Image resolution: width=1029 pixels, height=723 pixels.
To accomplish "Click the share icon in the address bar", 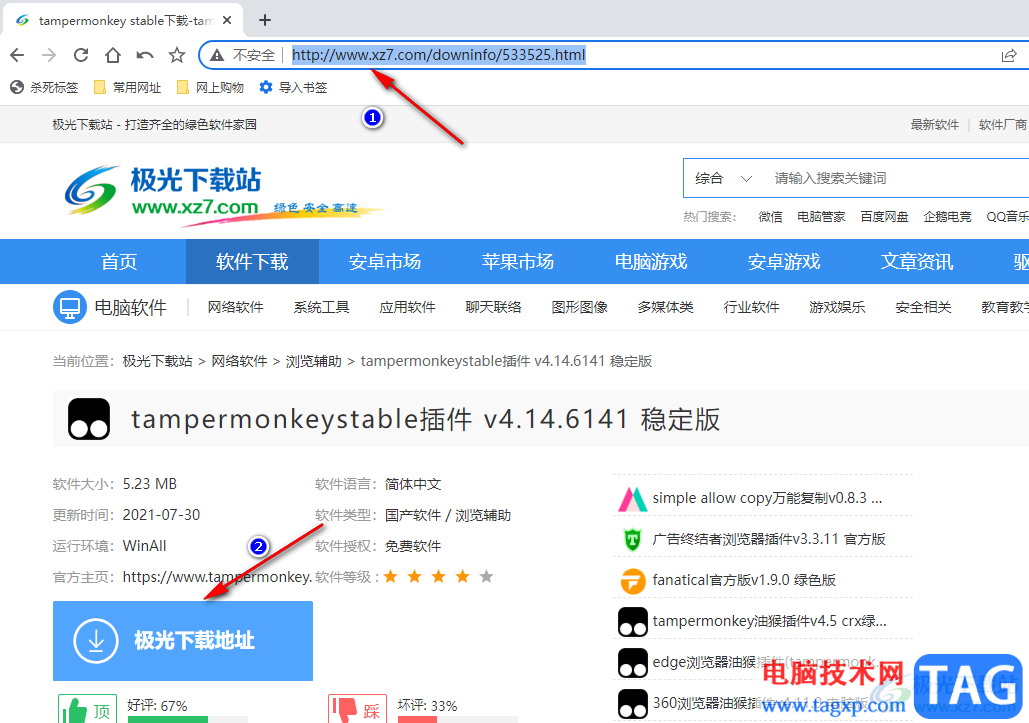I will [x=1009, y=56].
